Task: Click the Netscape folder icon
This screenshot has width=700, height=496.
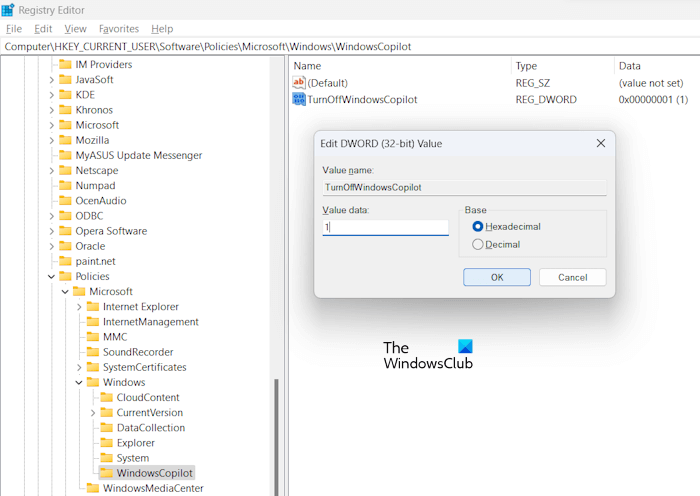Action: pyautogui.click(x=65, y=171)
